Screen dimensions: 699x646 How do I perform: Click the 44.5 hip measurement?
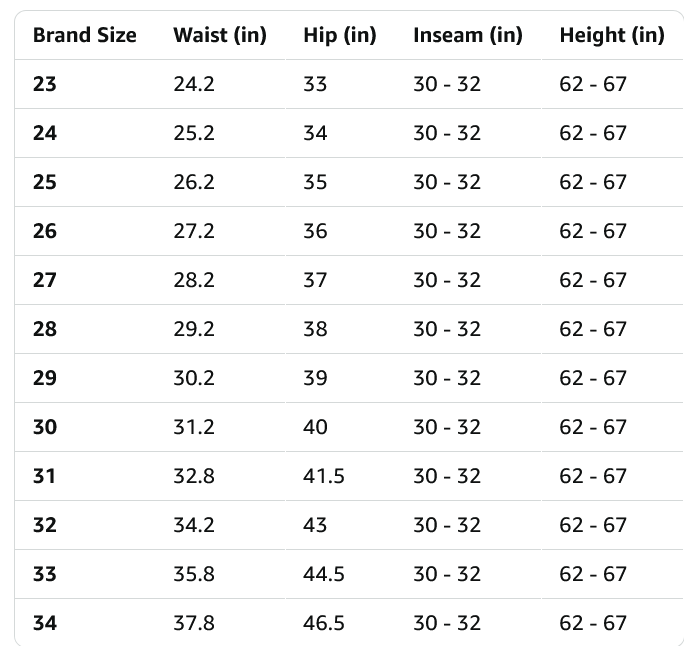pyautogui.click(x=324, y=574)
